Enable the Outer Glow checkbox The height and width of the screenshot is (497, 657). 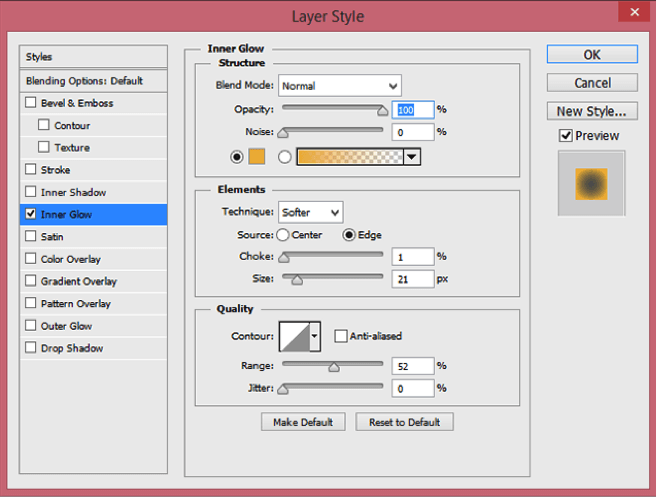point(31,326)
